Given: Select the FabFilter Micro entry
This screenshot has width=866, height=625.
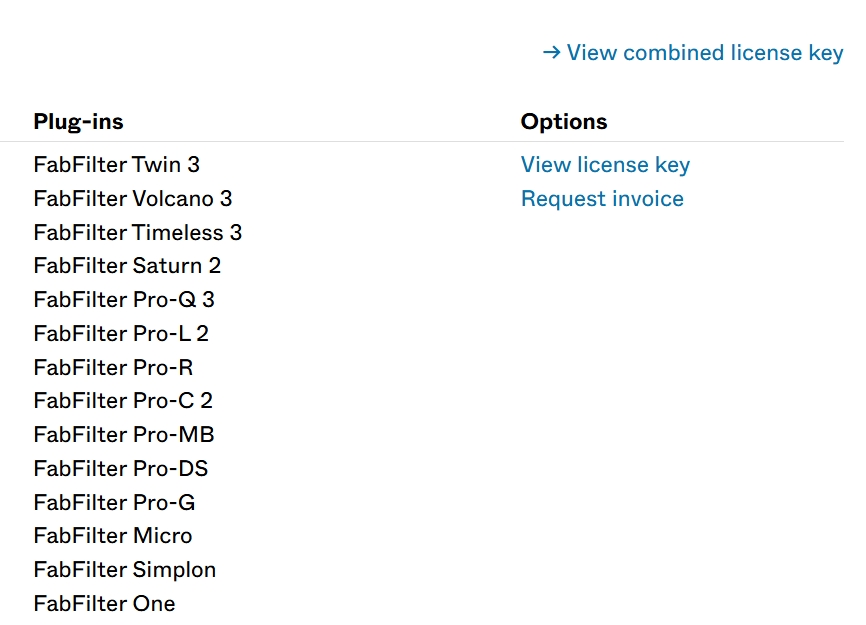Looking at the screenshot, I should [x=113, y=536].
